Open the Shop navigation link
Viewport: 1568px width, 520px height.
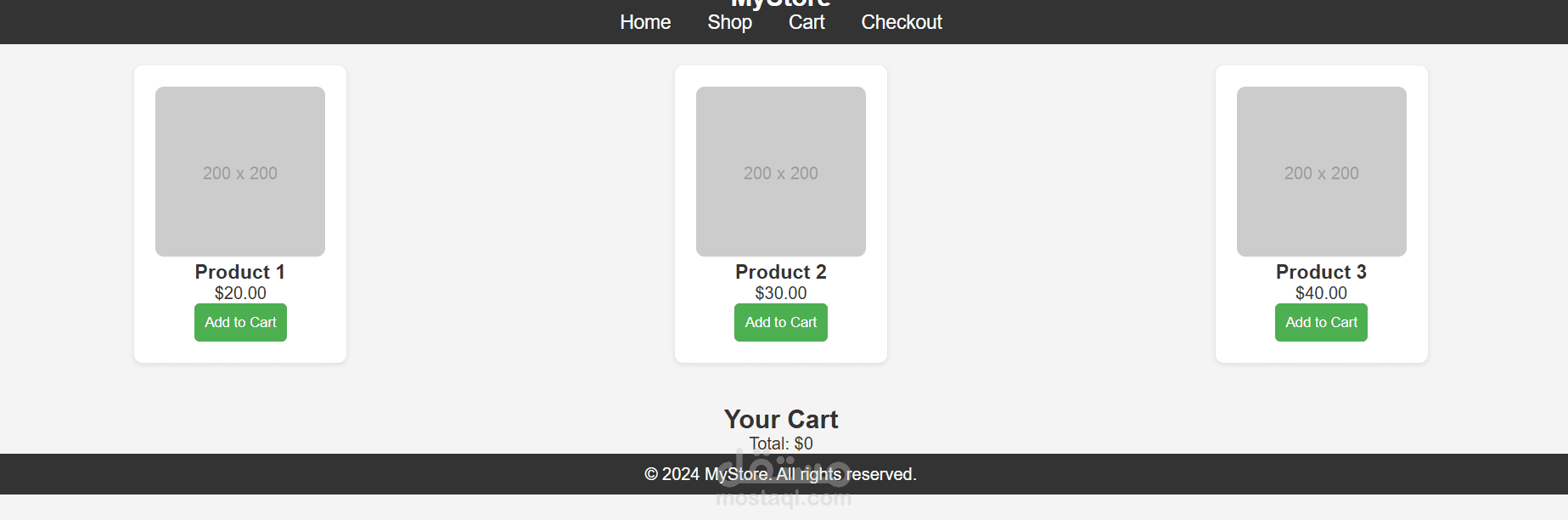pyautogui.click(x=729, y=22)
